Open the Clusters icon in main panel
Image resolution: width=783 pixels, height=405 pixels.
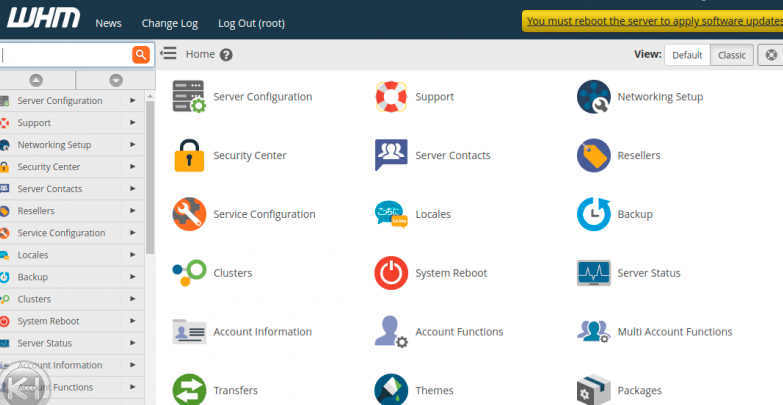[x=189, y=272]
